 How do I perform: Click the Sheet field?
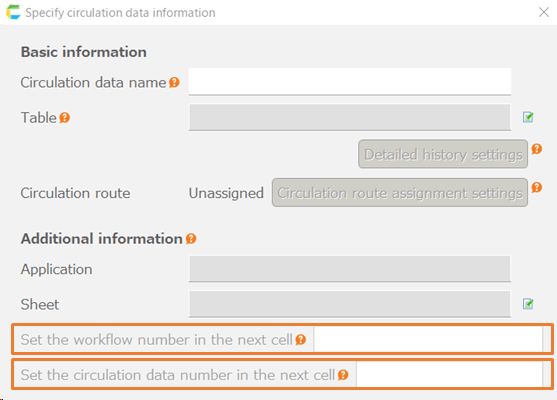pyautogui.click(x=350, y=304)
